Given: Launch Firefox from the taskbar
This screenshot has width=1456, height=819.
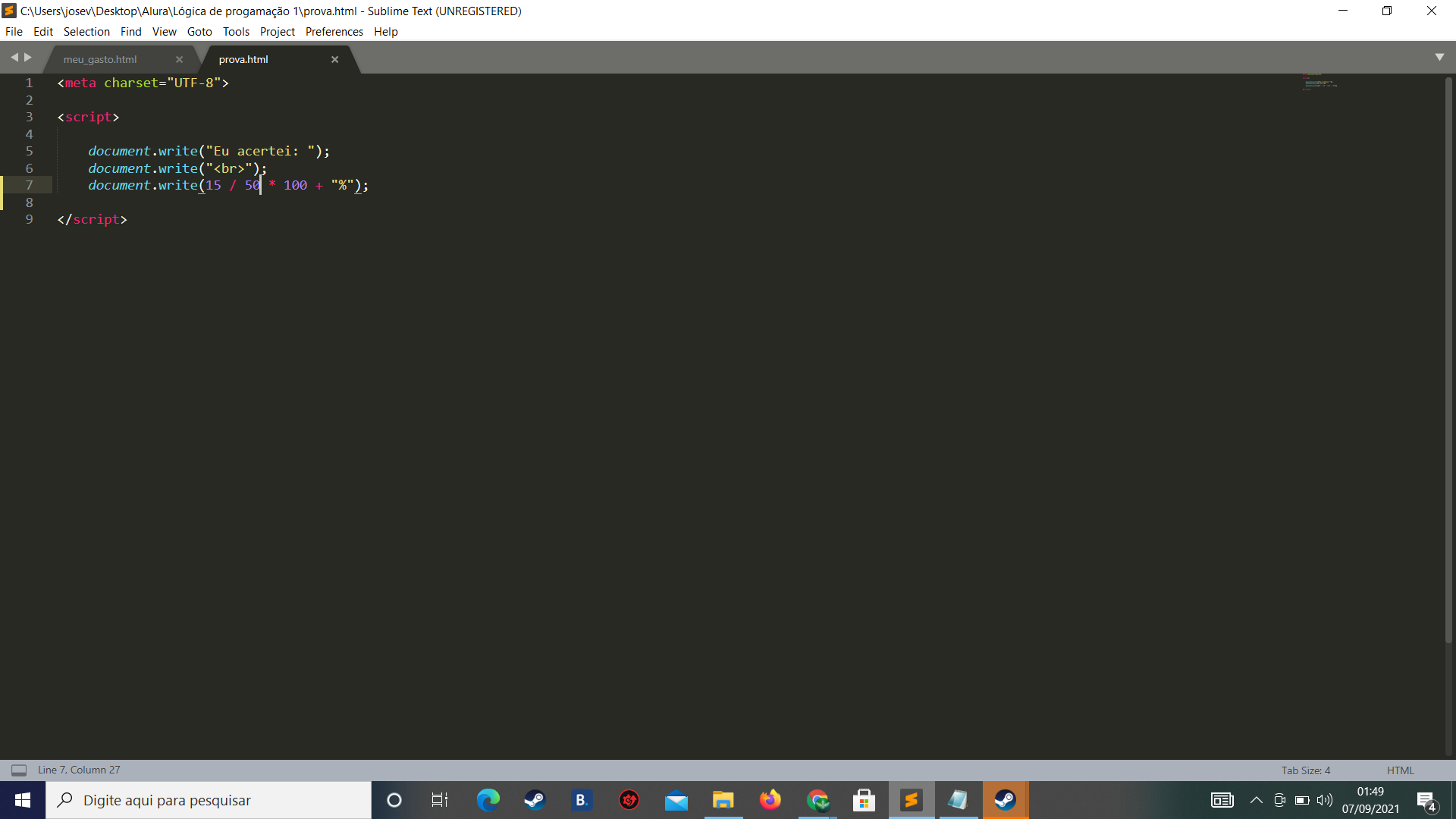Looking at the screenshot, I should [x=770, y=800].
